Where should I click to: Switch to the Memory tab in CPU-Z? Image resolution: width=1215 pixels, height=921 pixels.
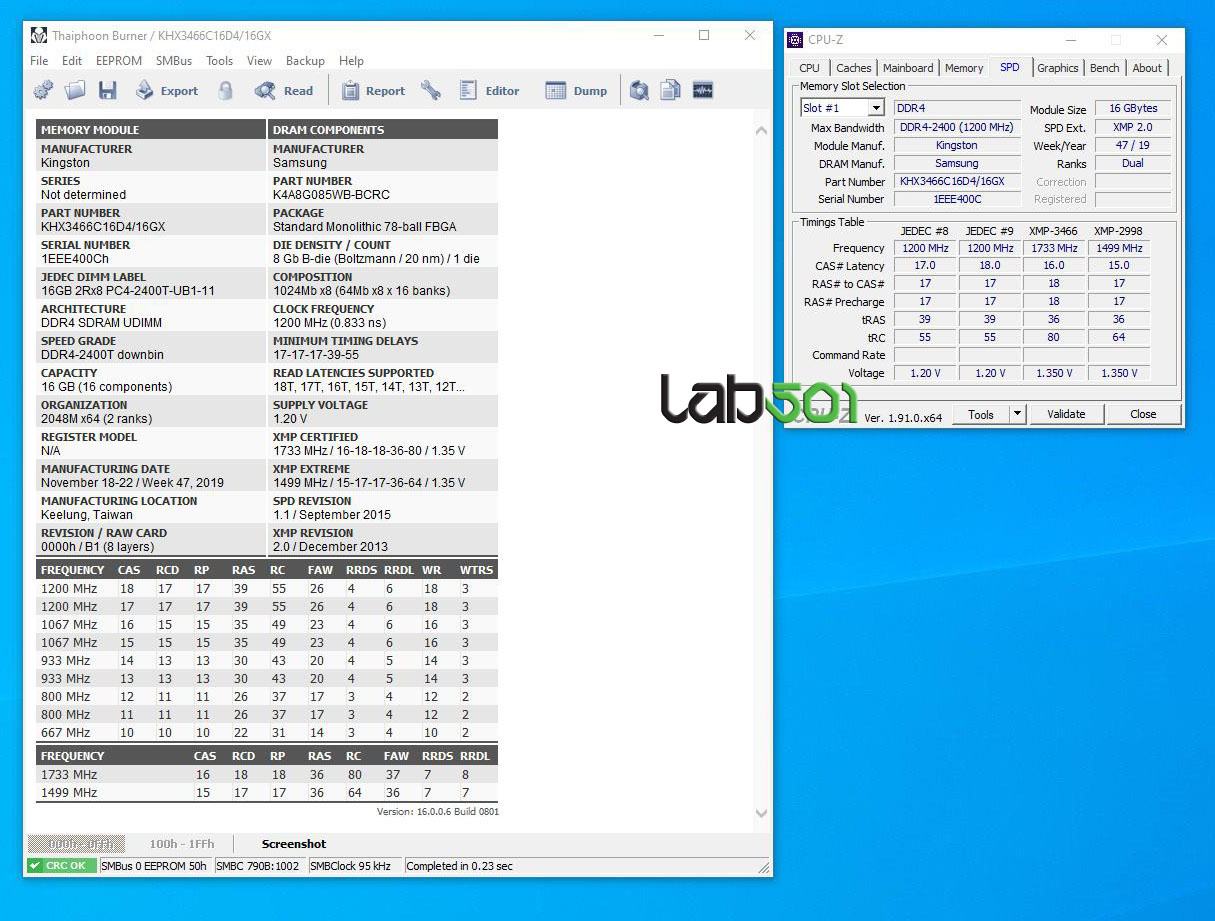[964, 68]
